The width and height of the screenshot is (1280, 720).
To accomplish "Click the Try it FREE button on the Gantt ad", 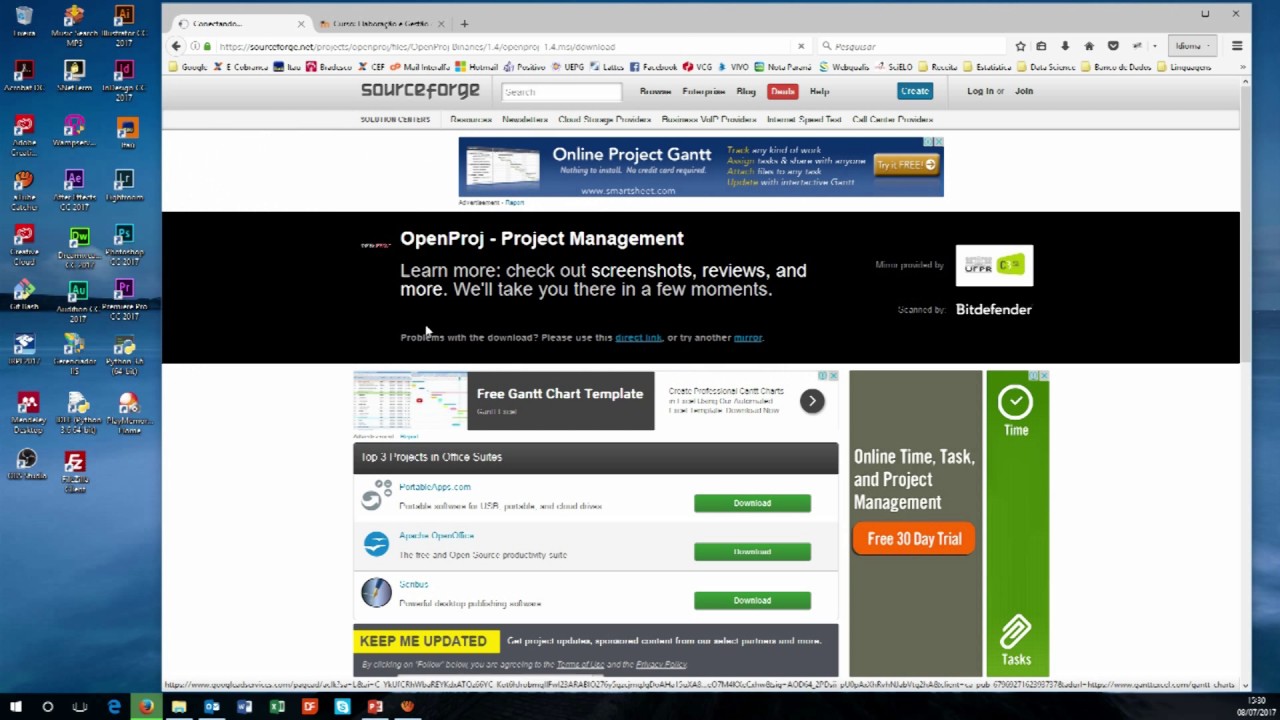I will 904,165.
